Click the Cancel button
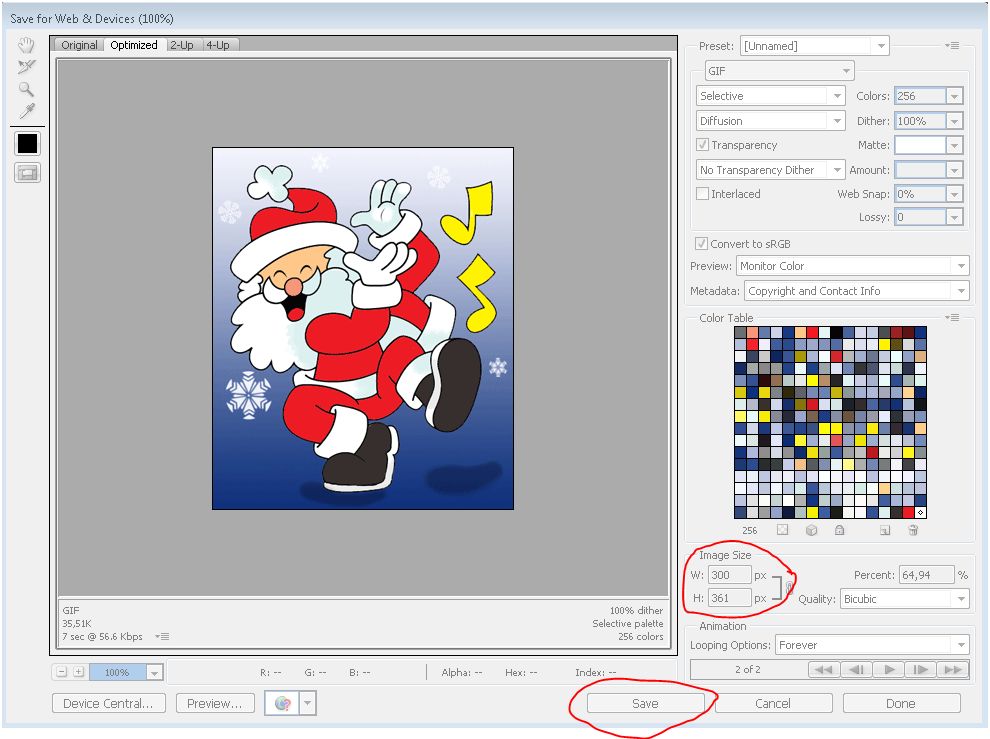 point(773,703)
